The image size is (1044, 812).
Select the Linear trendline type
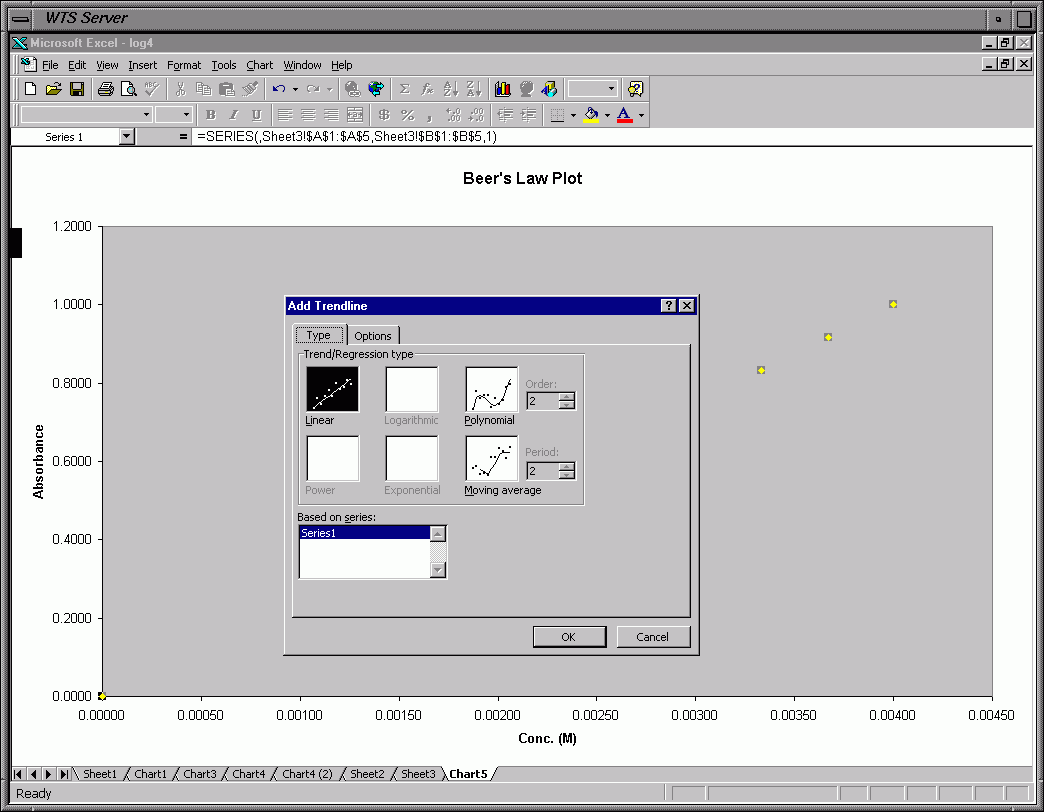[332, 390]
